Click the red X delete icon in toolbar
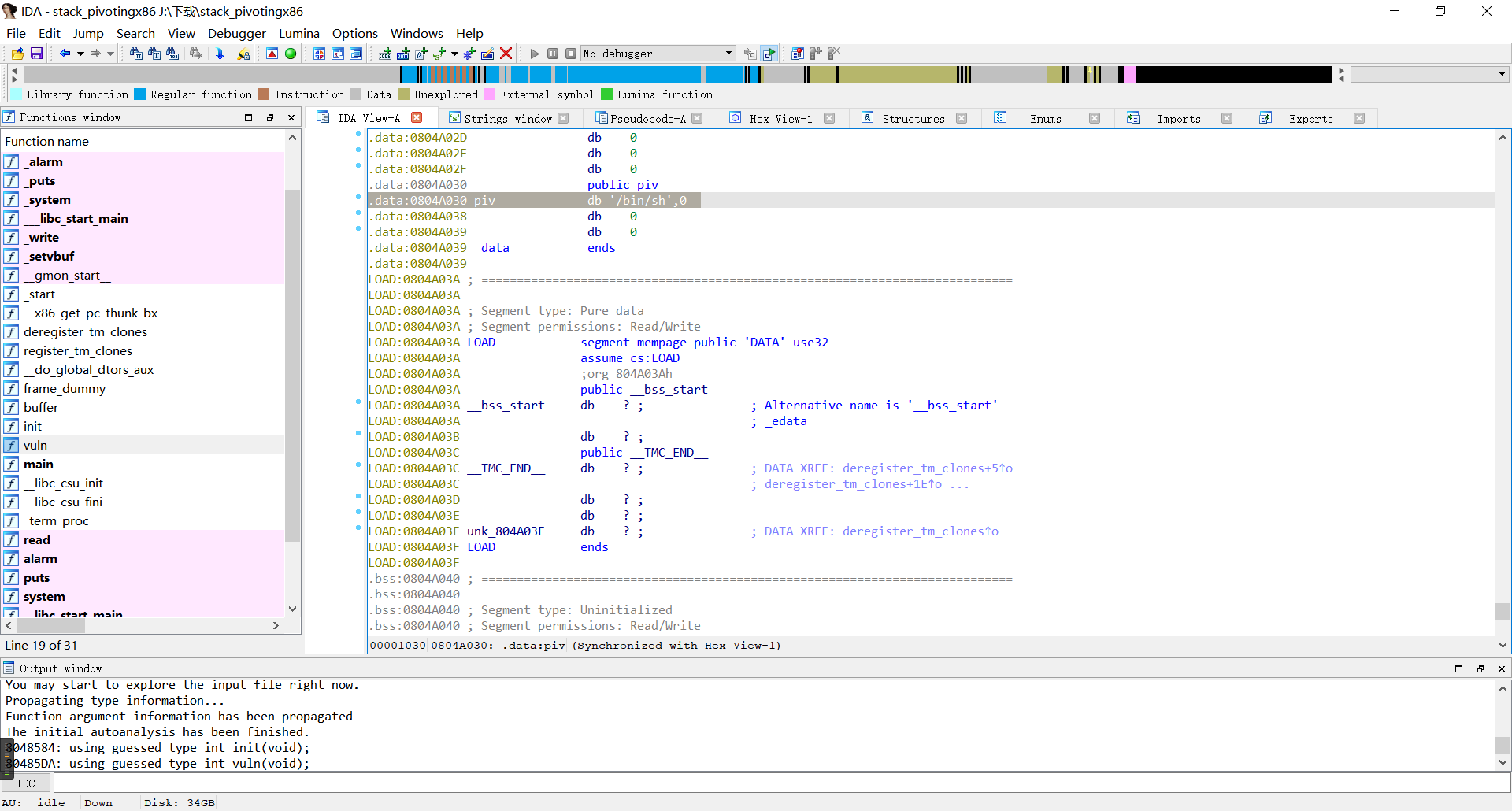Screen dimensions: 1512x811 point(506,54)
